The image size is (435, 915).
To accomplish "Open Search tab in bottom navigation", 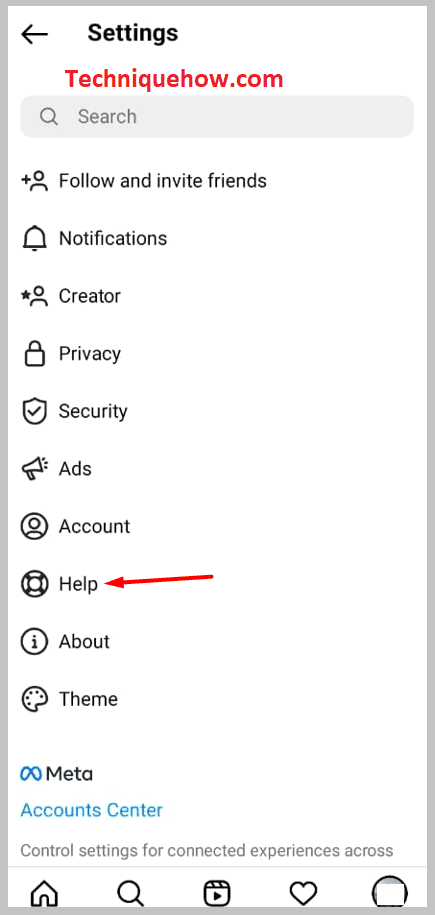I will 130,893.
